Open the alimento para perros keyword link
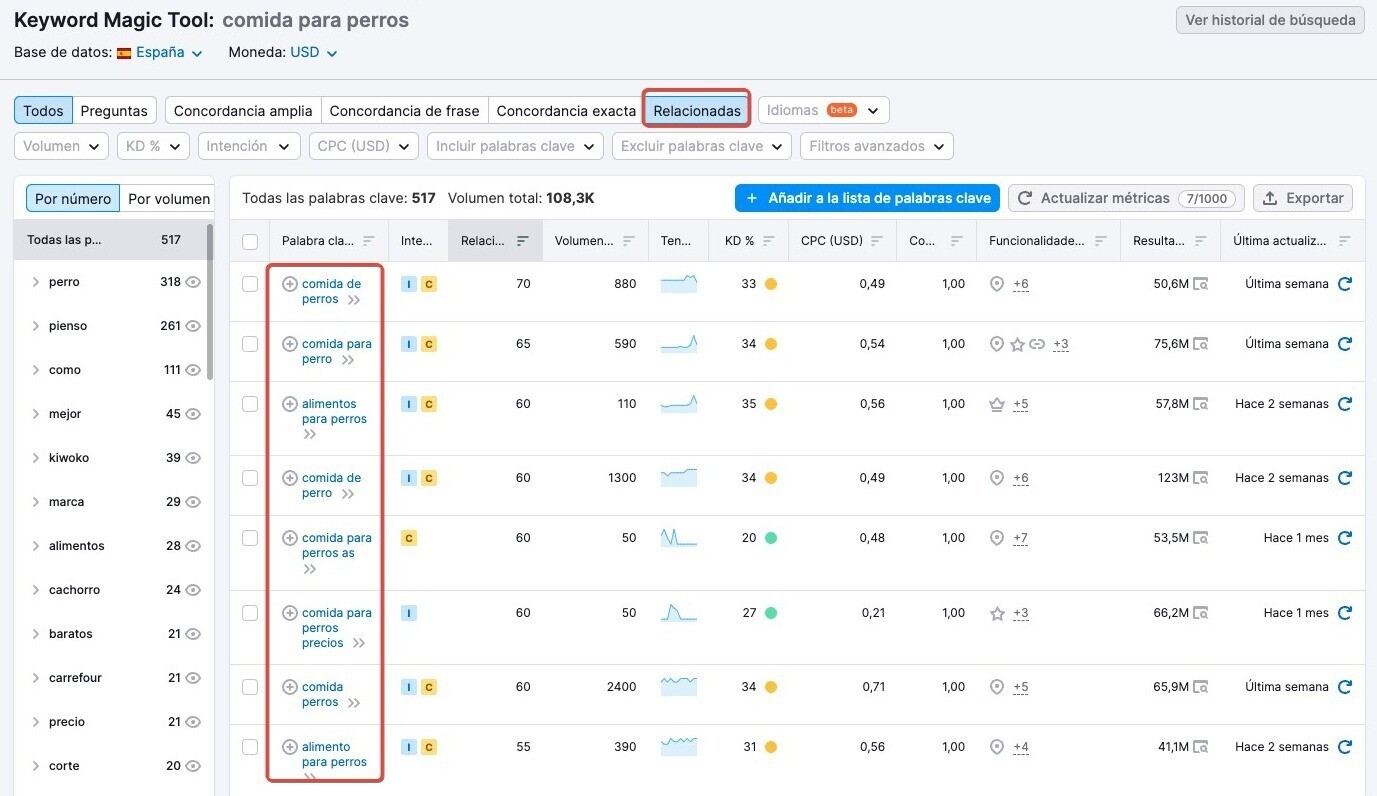This screenshot has height=796, width=1377. [334, 754]
